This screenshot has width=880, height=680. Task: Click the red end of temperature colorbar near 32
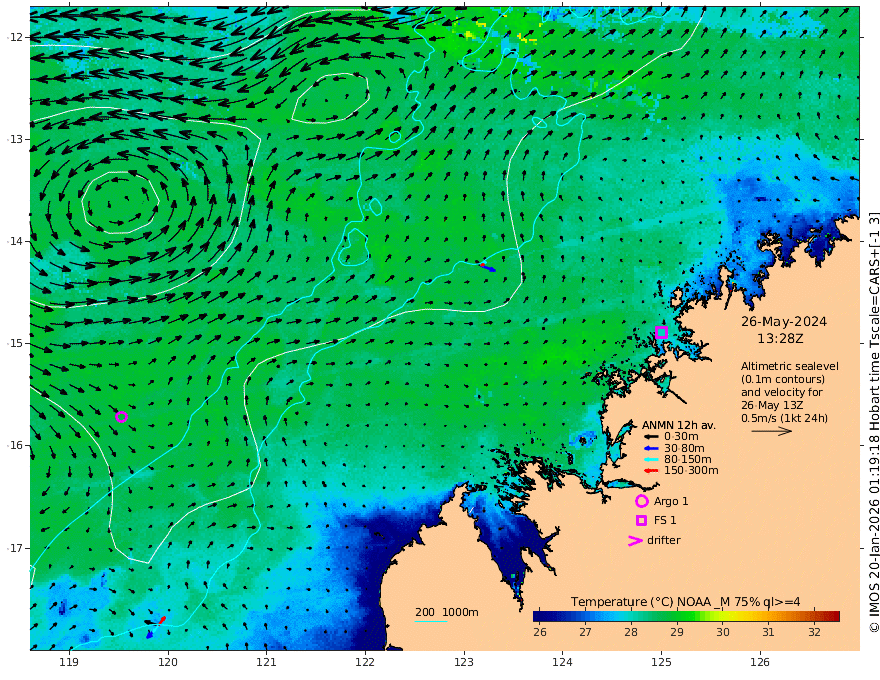pyautogui.click(x=831, y=616)
